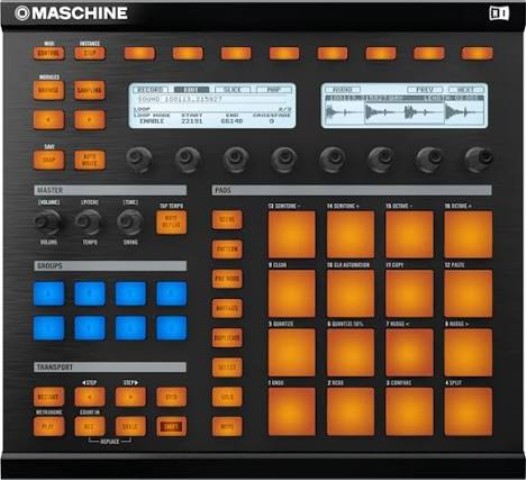This screenshot has height=480, width=526.
Task: Toggle the SNAP button
Action: pyautogui.click(x=49, y=160)
